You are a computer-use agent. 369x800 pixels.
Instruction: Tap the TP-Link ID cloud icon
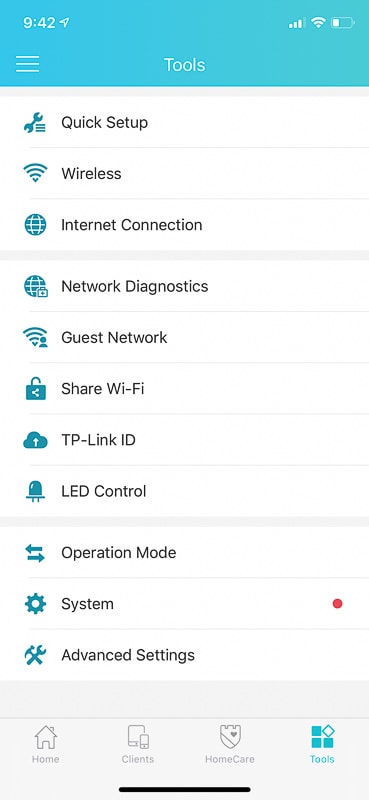pos(35,440)
